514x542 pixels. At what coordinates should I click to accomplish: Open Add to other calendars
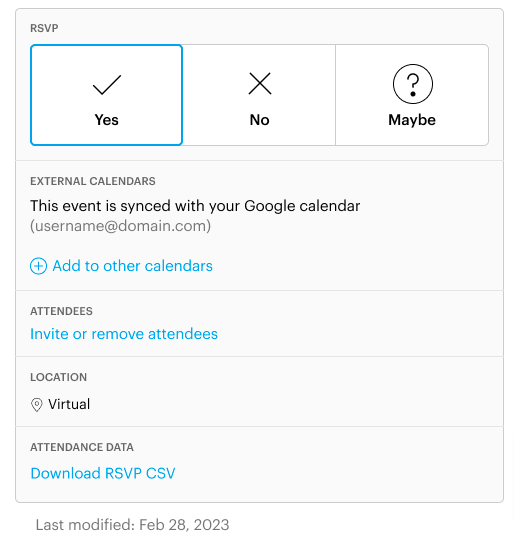(132, 266)
